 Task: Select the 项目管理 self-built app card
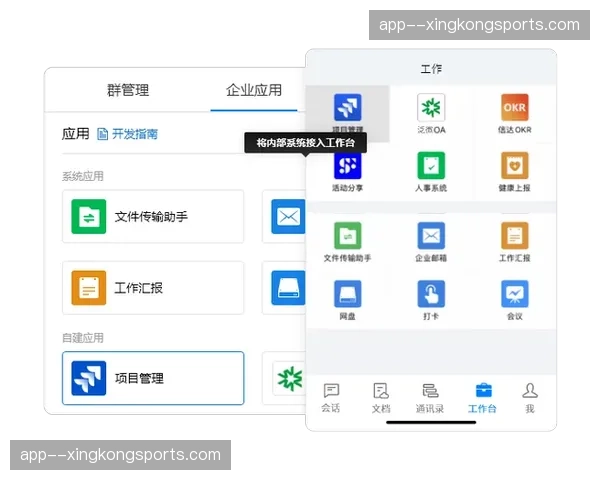(153, 378)
